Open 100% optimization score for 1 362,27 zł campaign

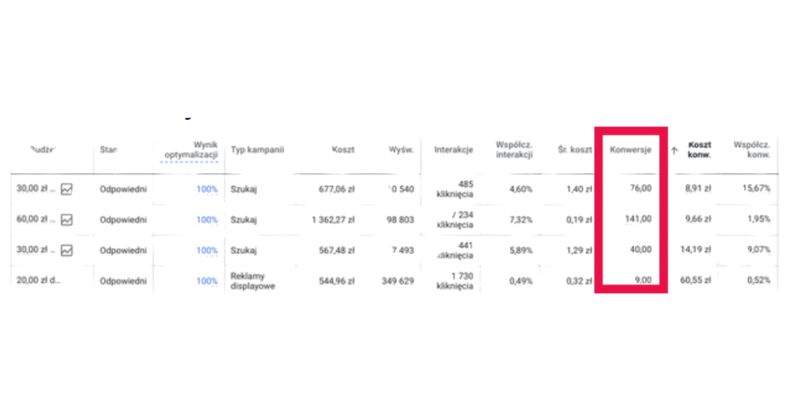pyautogui.click(x=207, y=219)
